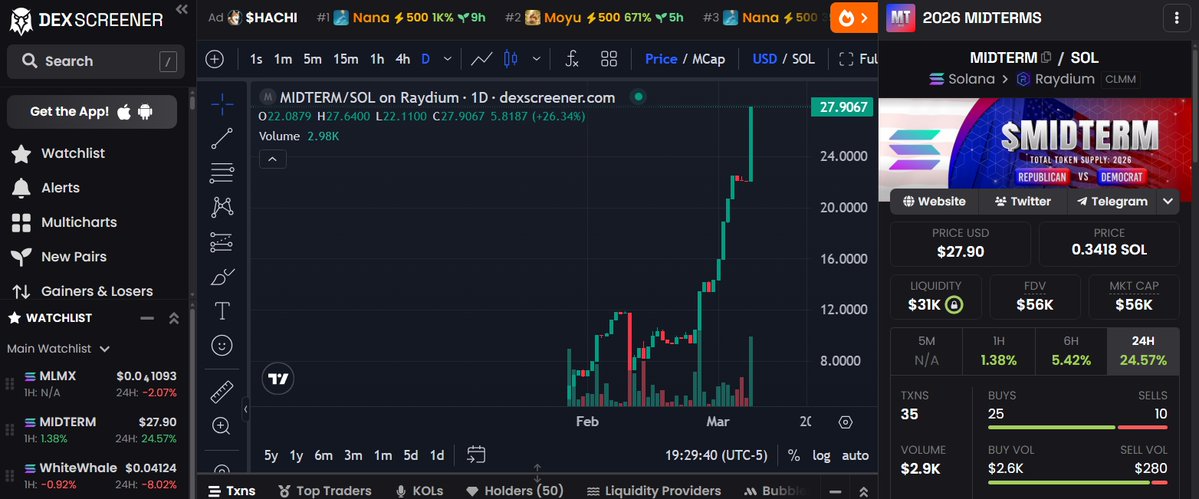This screenshot has width=1199, height=499.
Task: Collapse the watchlist panel with double arrows
Action: [x=174, y=318]
